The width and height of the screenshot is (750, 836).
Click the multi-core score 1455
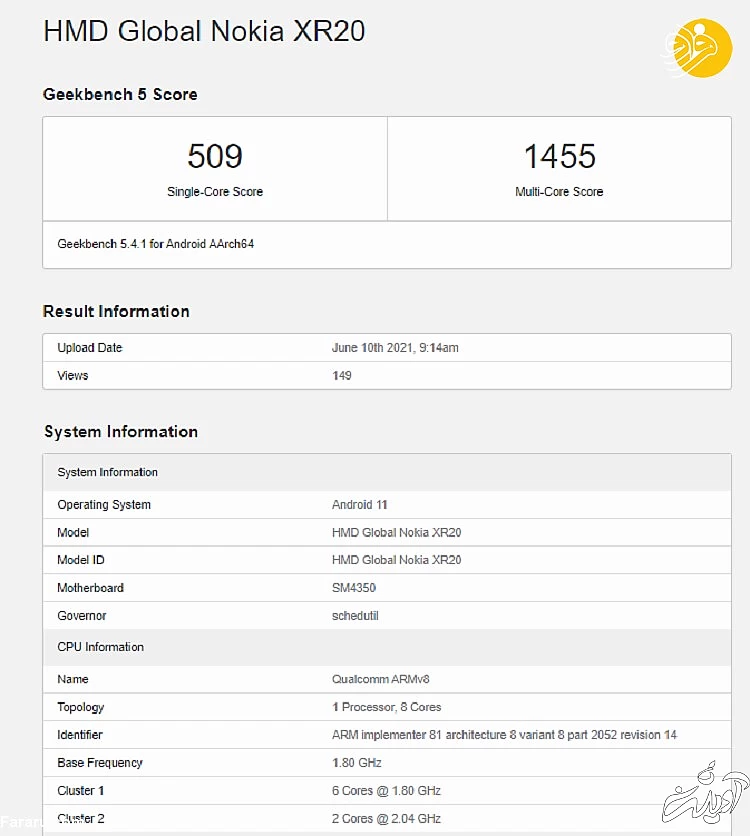pos(559,156)
